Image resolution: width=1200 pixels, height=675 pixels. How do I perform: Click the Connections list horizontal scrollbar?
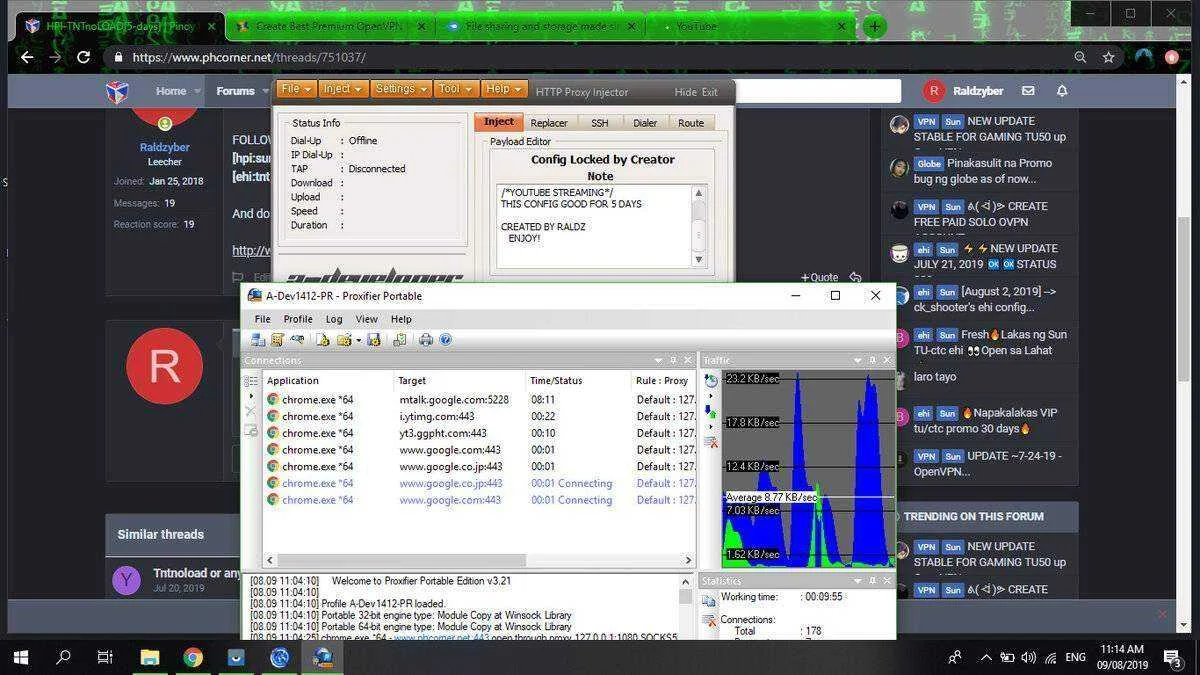(479, 560)
